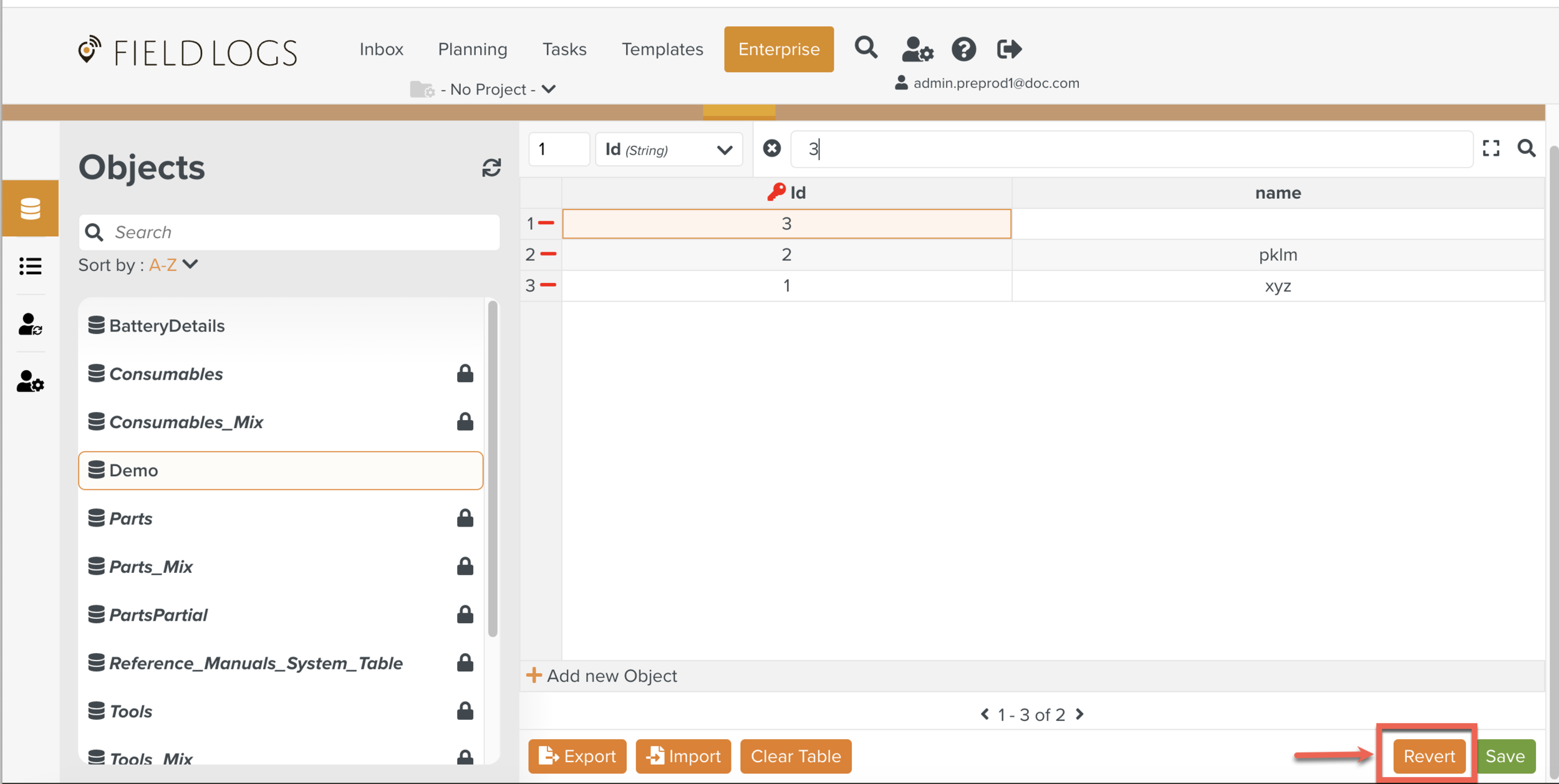Delete row 2 using red minus
This screenshot has width=1559, height=784.
pyautogui.click(x=549, y=254)
